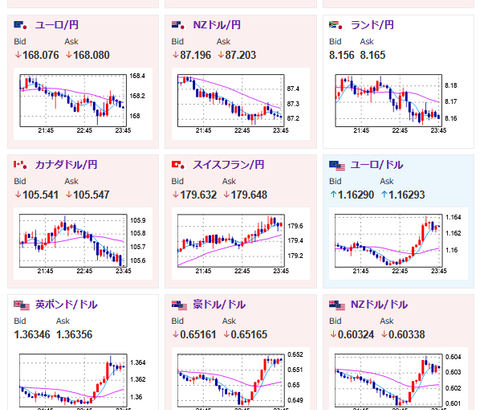Viewport: 480px width, 410px height.
Task: Open the ランド/円 currency pair link
Action: click(x=372, y=25)
